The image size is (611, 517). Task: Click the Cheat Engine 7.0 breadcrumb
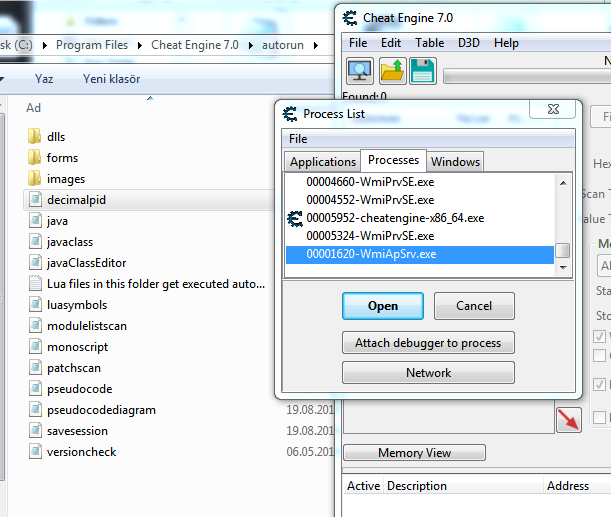[x=195, y=45]
